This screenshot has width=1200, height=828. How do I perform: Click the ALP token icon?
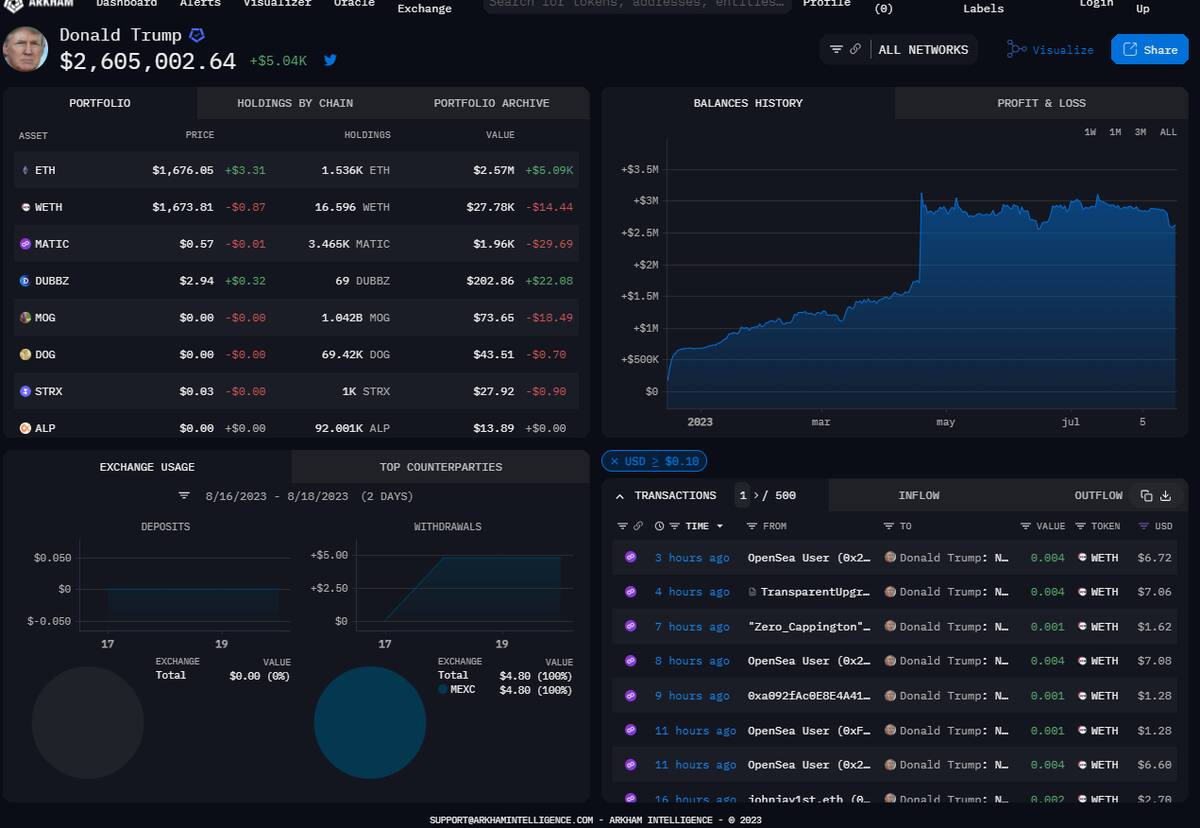pyautogui.click(x=25, y=428)
